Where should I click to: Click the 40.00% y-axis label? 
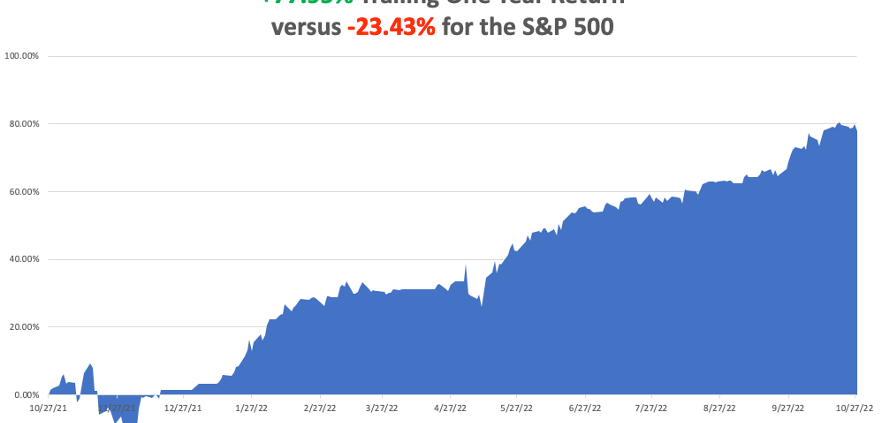tap(23, 259)
